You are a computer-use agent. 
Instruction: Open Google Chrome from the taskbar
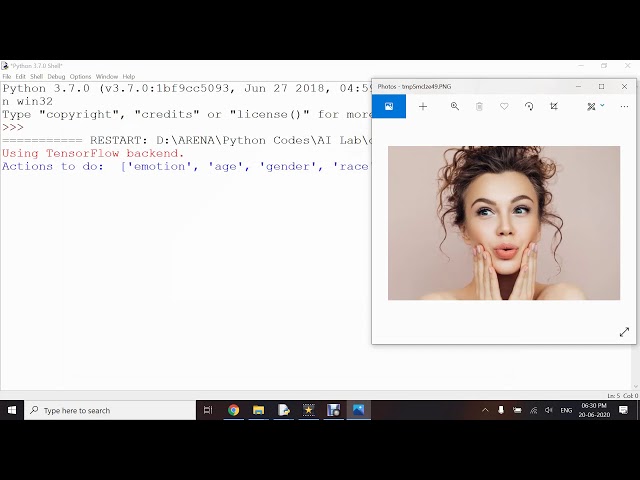(233, 410)
